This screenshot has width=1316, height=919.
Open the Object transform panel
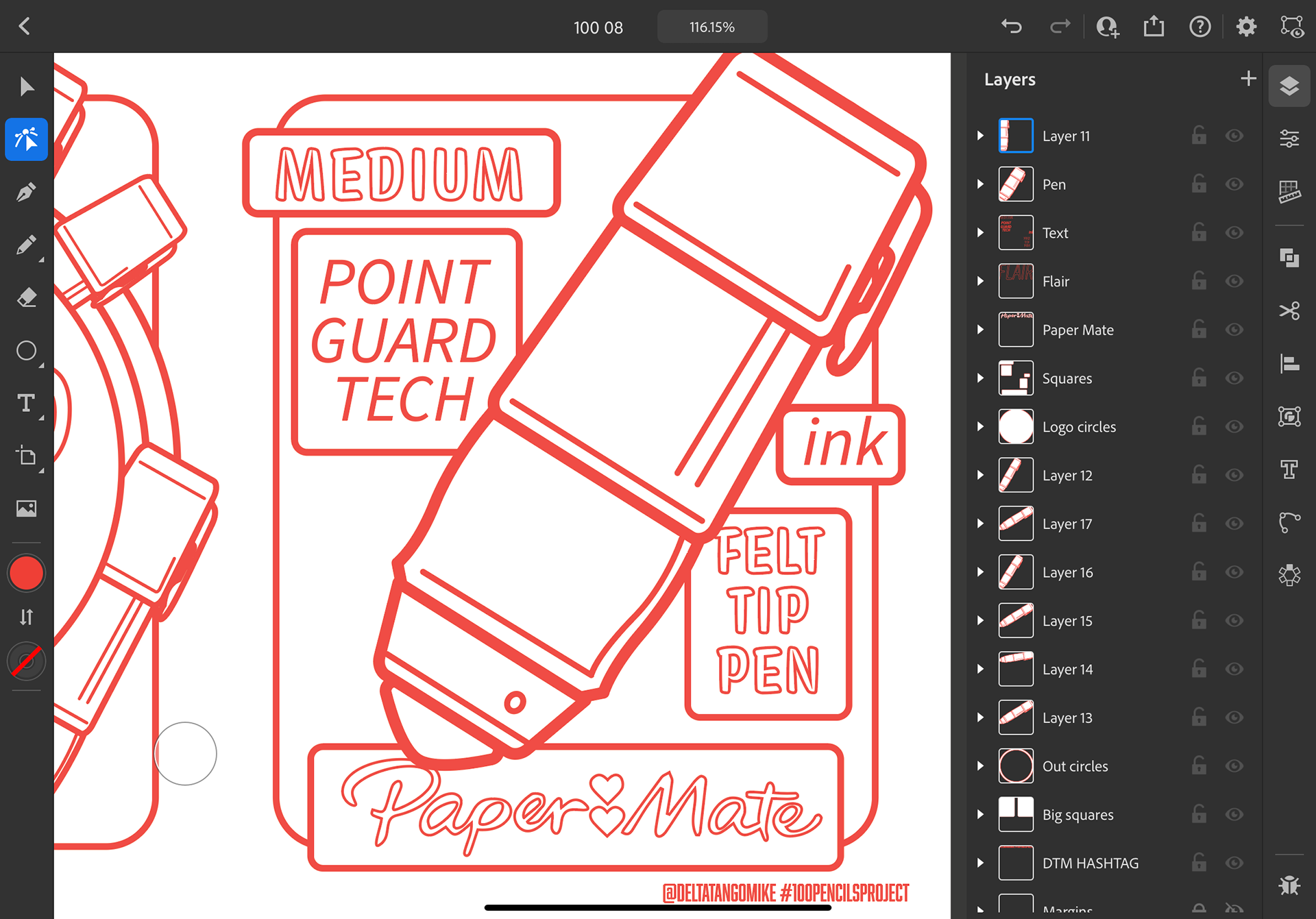click(1289, 416)
